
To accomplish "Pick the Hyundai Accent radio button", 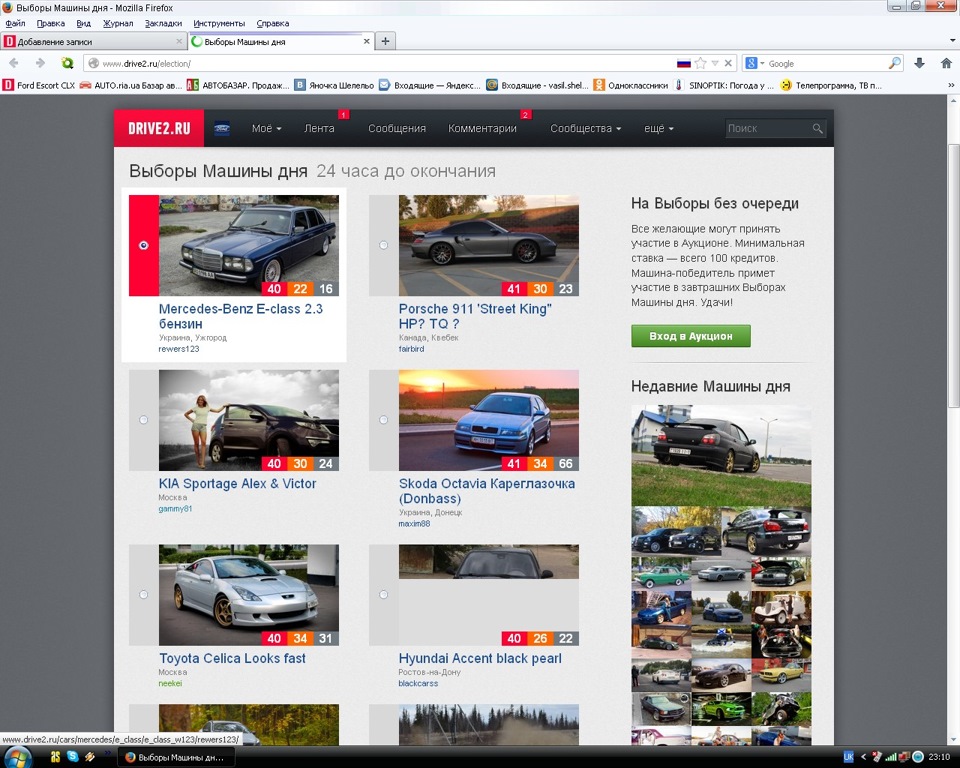I will click(383, 595).
